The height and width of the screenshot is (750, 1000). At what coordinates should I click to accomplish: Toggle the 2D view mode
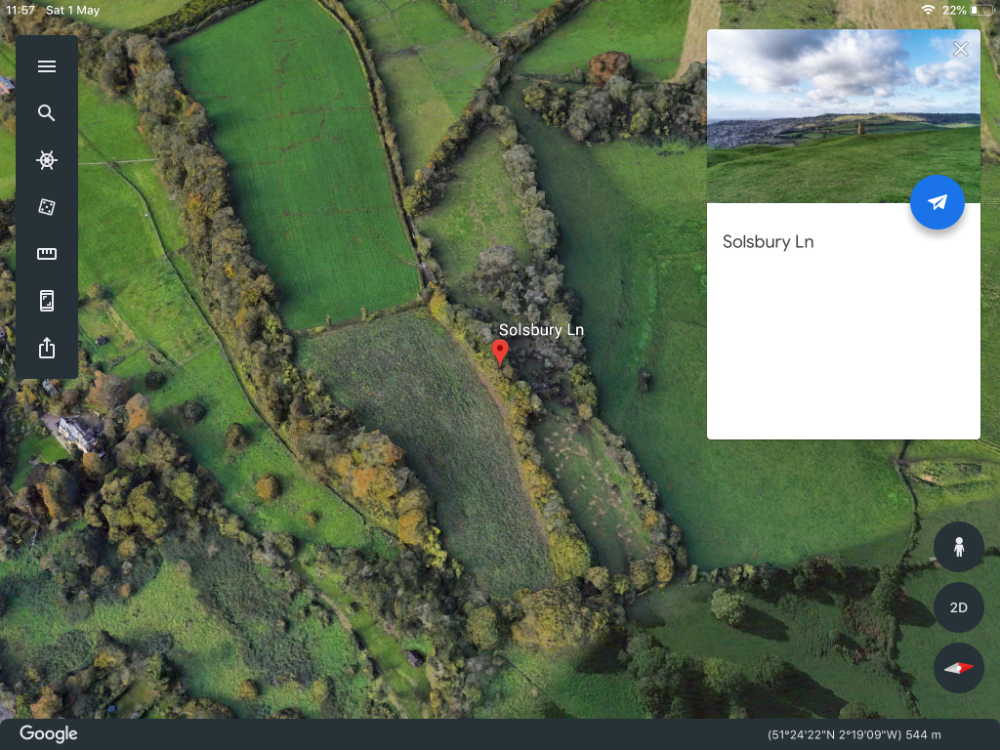(959, 607)
